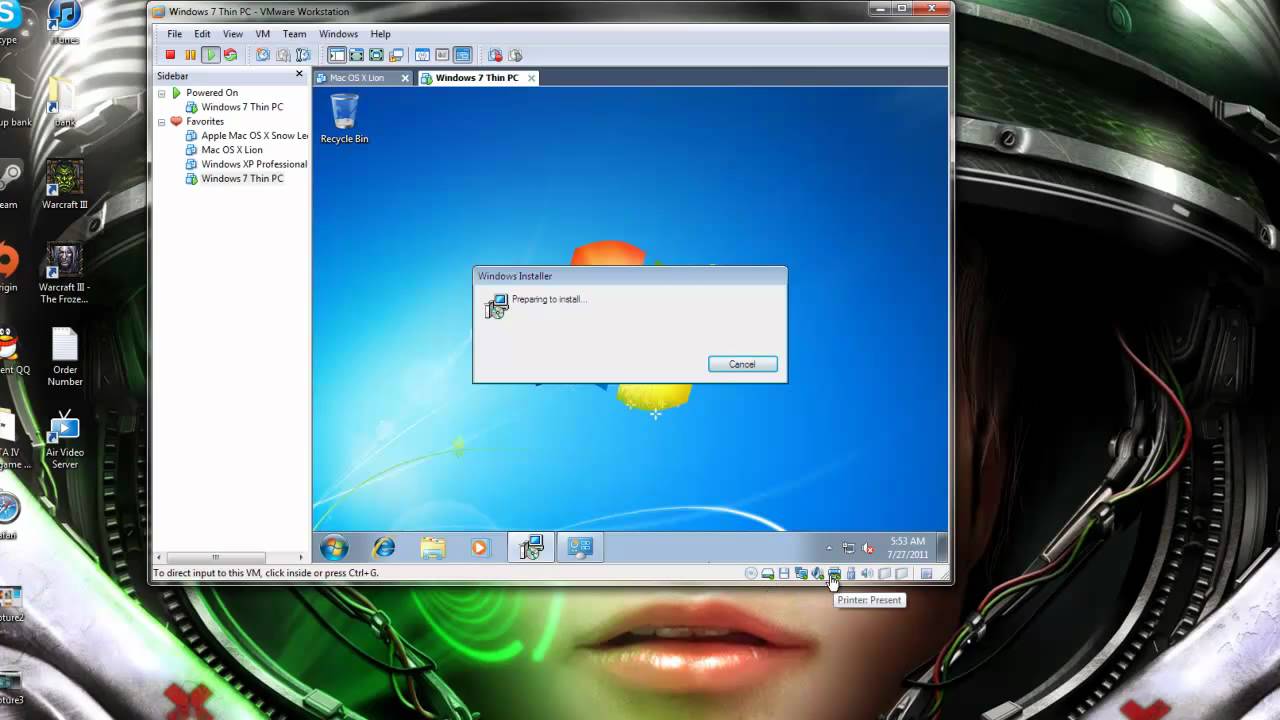
Task: Open Windows Explorer from the guest taskbar
Action: pyautogui.click(x=432, y=547)
